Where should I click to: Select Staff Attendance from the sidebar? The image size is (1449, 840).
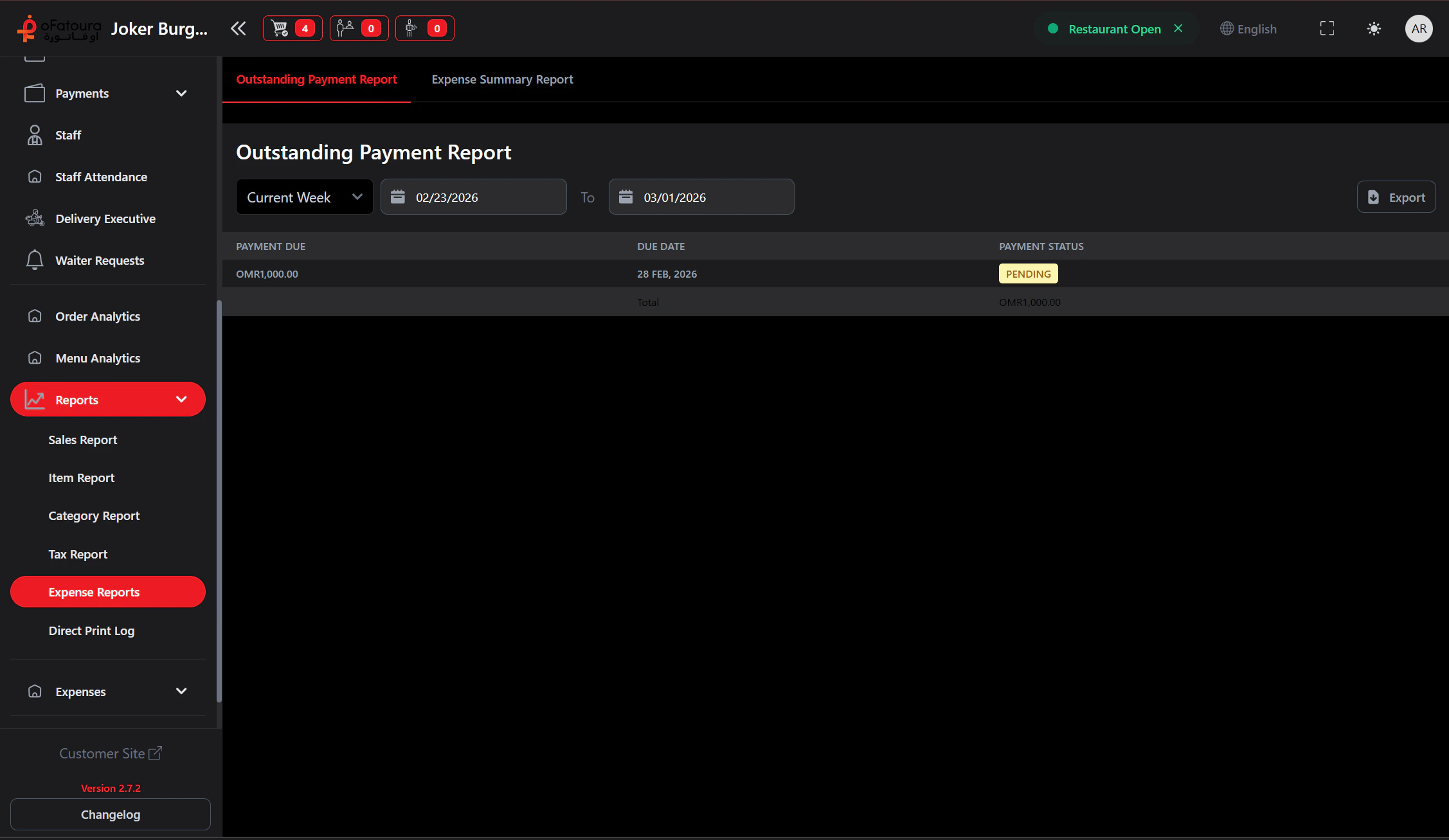coord(101,177)
